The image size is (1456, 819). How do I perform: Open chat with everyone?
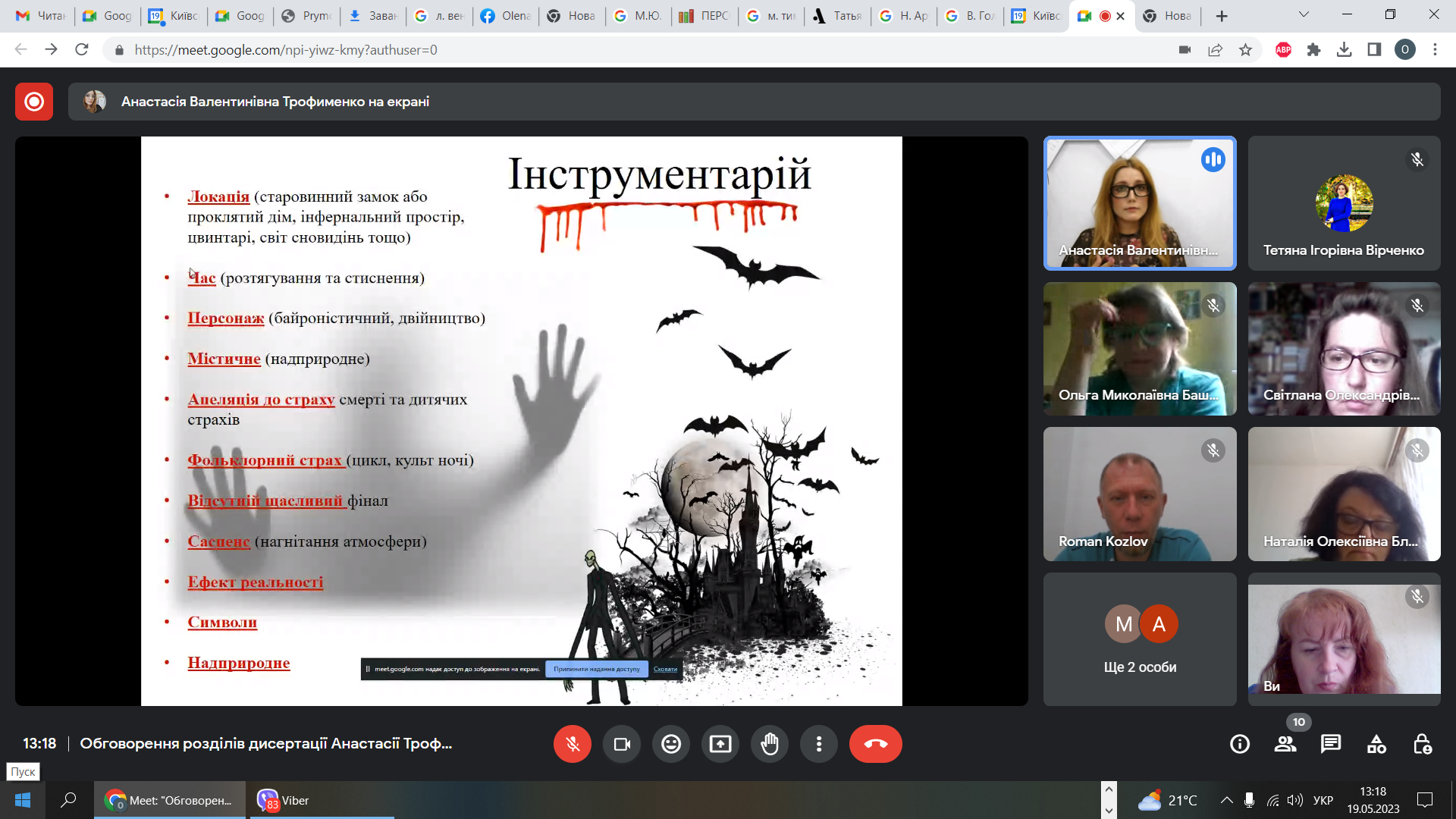point(1331,744)
